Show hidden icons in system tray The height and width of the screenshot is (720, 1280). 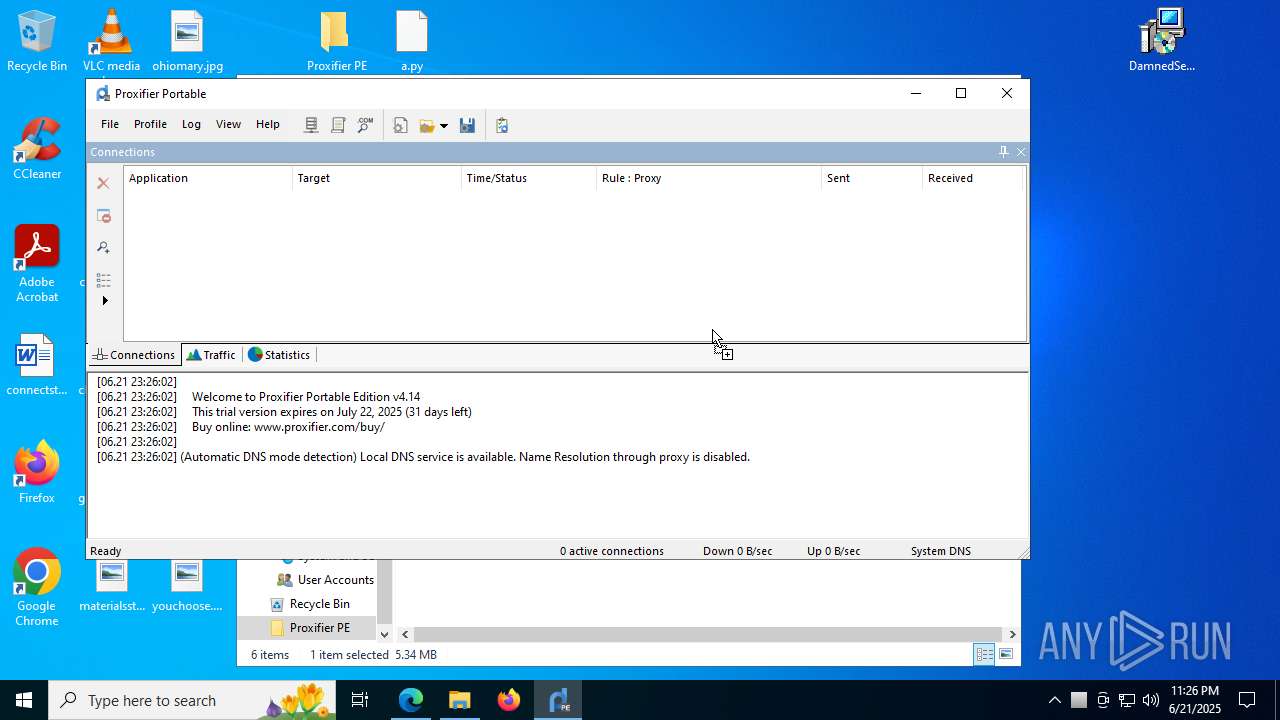(x=1055, y=700)
